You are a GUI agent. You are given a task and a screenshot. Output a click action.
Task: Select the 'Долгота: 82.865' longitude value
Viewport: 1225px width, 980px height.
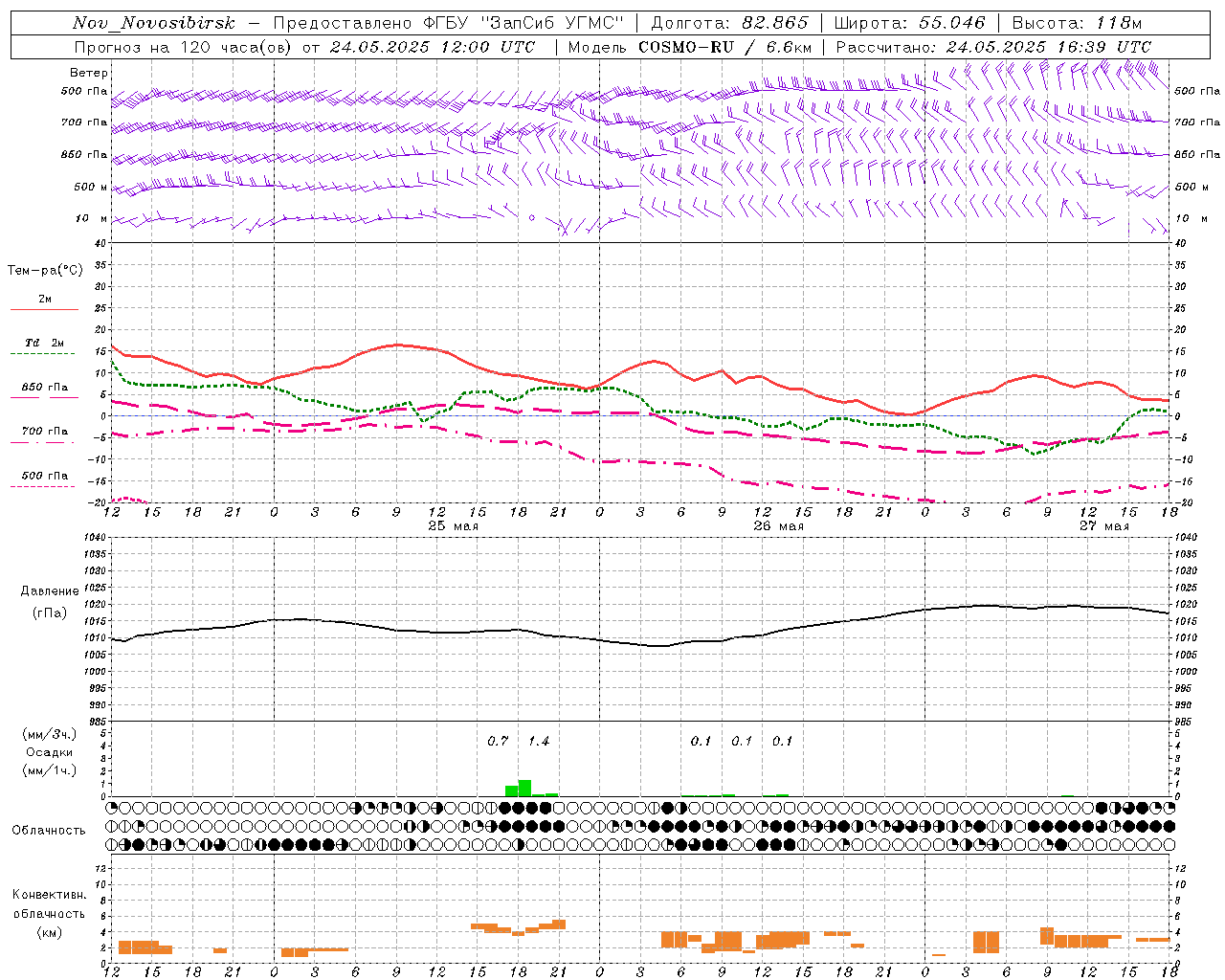tap(730, 23)
